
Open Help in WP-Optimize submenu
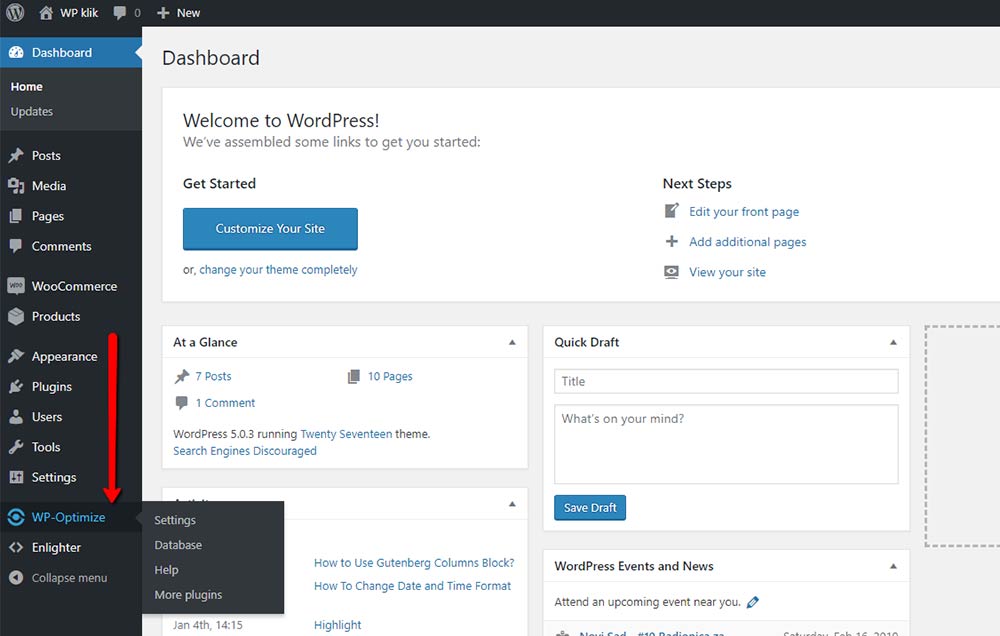pos(166,570)
